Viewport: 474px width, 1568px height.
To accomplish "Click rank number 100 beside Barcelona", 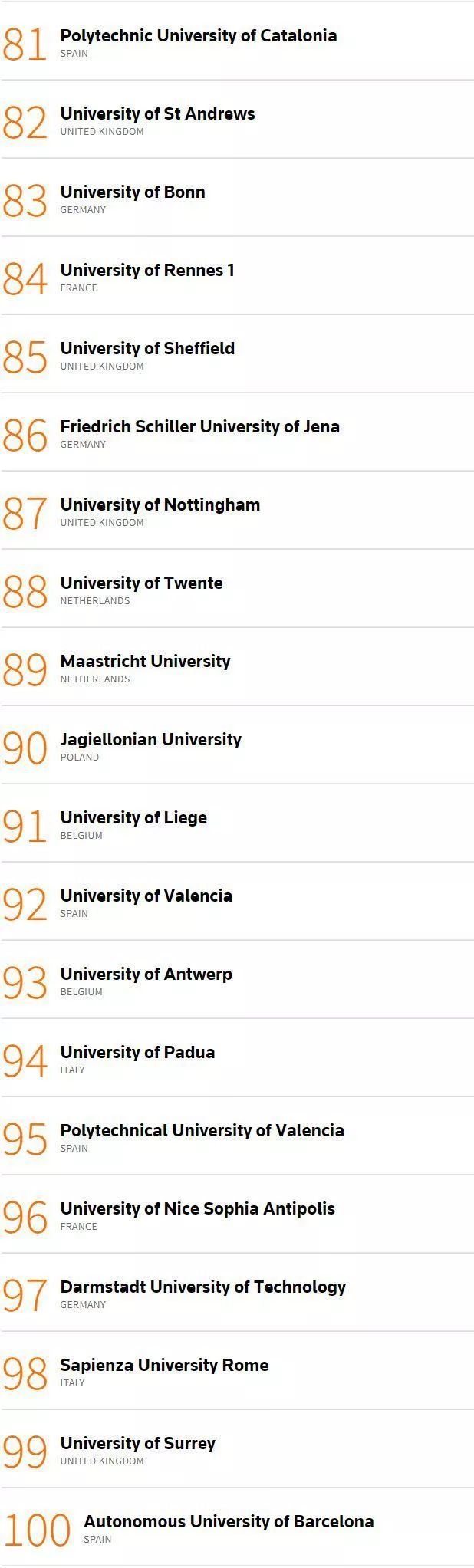I will [37, 1530].
